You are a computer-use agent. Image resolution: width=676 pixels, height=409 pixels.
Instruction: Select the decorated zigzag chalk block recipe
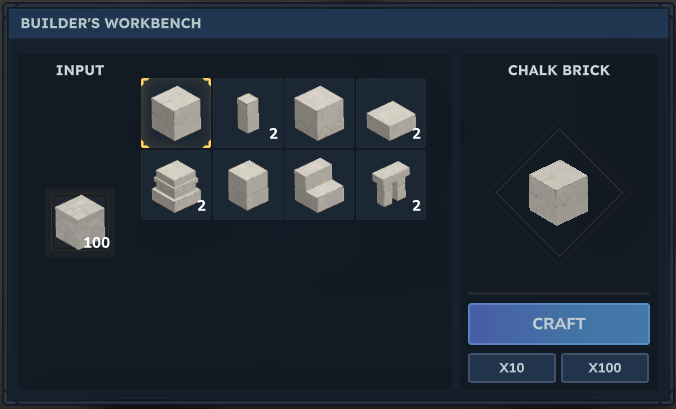click(319, 113)
